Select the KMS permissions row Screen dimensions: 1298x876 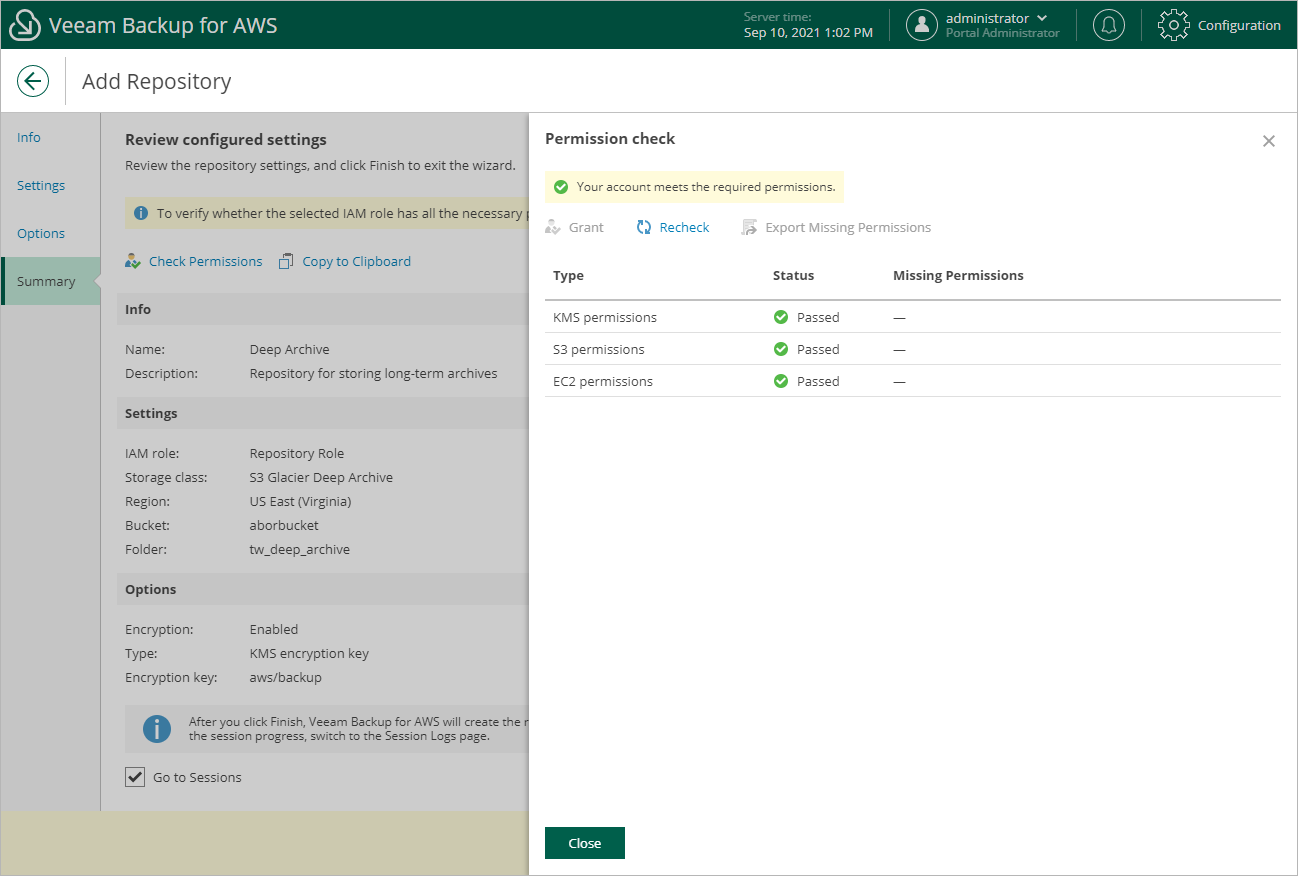605,317
